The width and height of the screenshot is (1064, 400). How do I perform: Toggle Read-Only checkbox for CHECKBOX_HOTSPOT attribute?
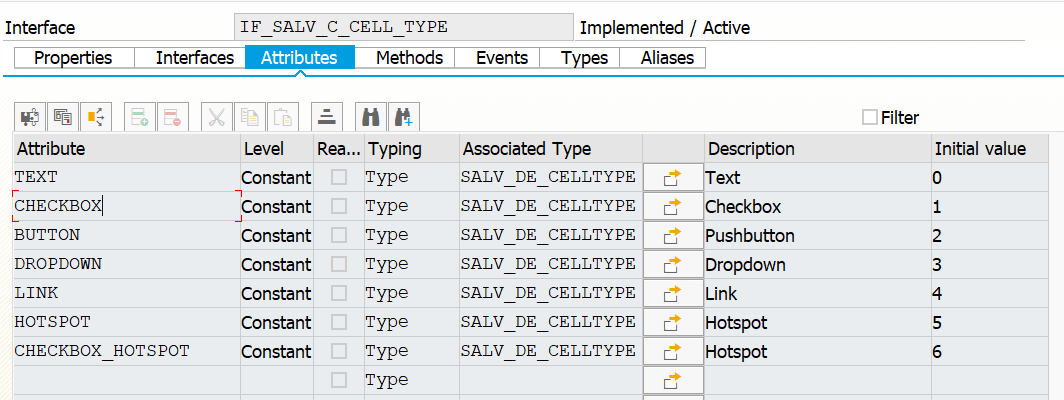[339, 352]
